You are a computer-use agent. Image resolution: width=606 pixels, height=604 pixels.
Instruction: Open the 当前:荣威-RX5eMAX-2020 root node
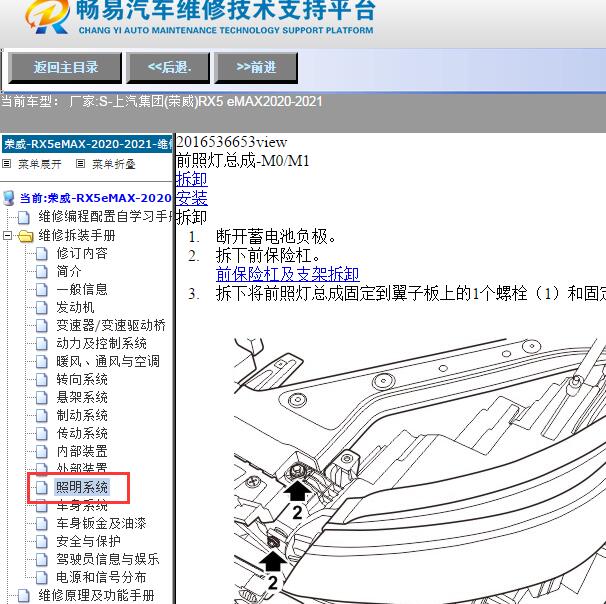pyautogui.click(x=95, y=198)
